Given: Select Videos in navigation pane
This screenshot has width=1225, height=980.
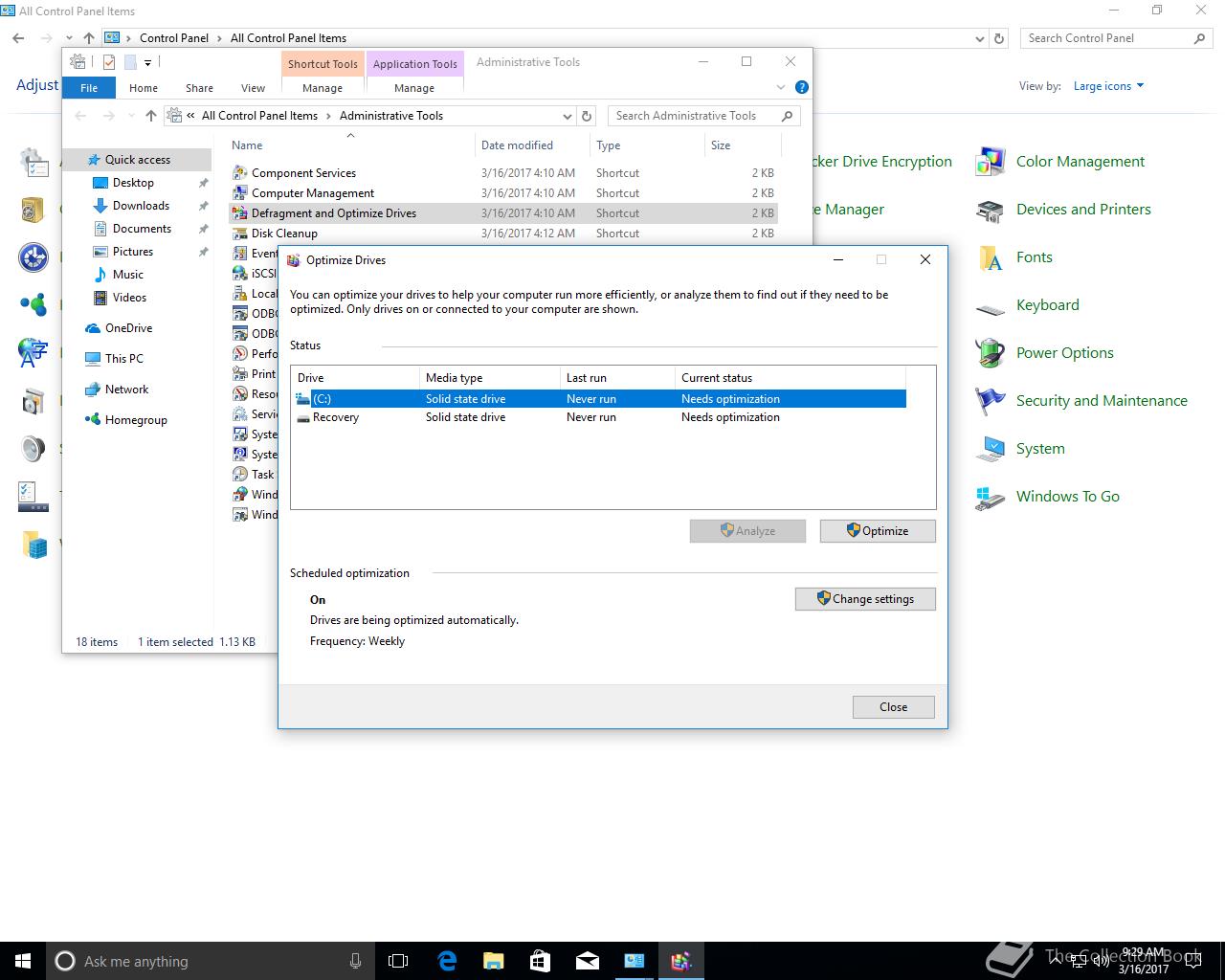Looking at the screenshot, I should [x=129, y=298].
